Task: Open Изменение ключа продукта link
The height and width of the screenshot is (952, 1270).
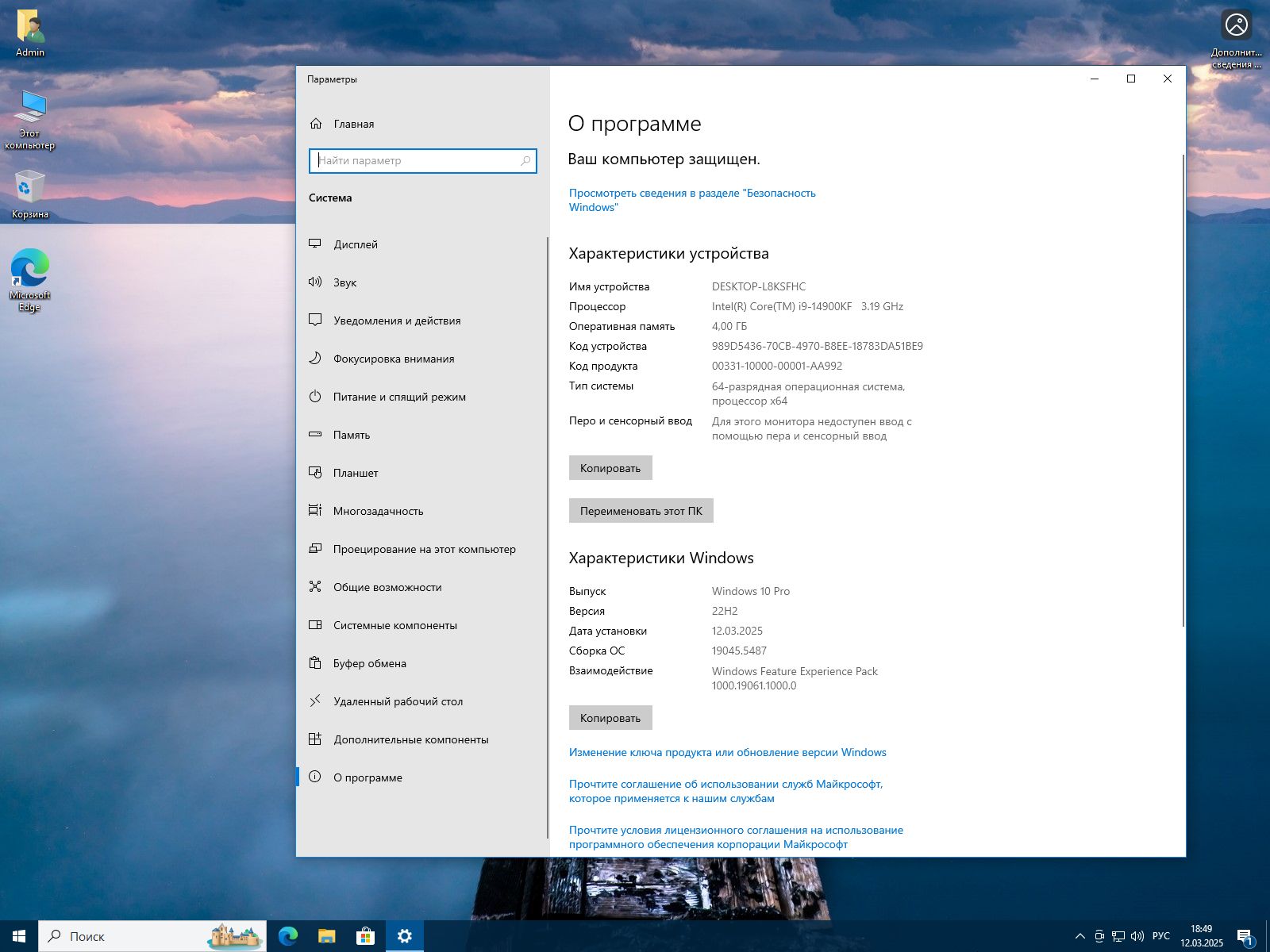Action: (727, 752)
